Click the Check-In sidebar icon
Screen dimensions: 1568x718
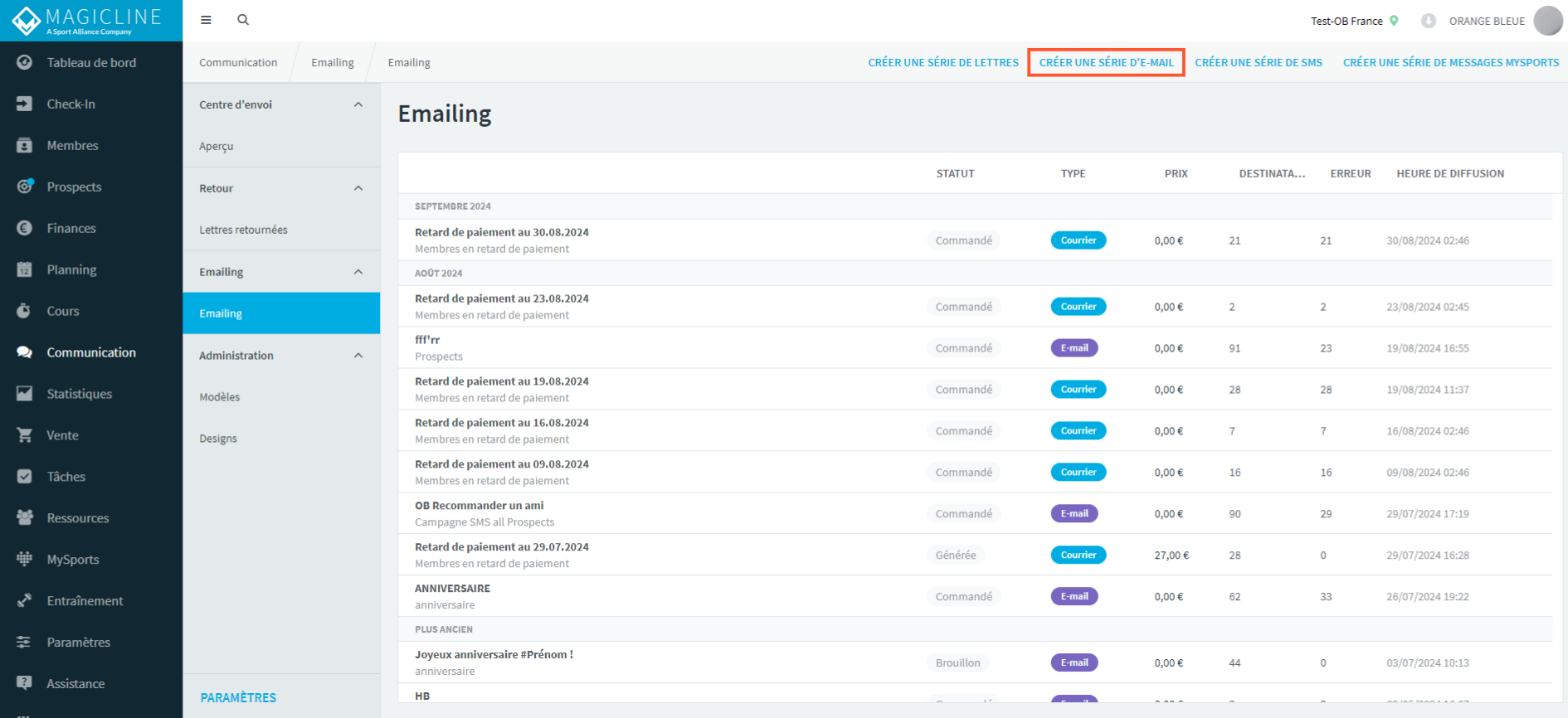pos(25,104)
